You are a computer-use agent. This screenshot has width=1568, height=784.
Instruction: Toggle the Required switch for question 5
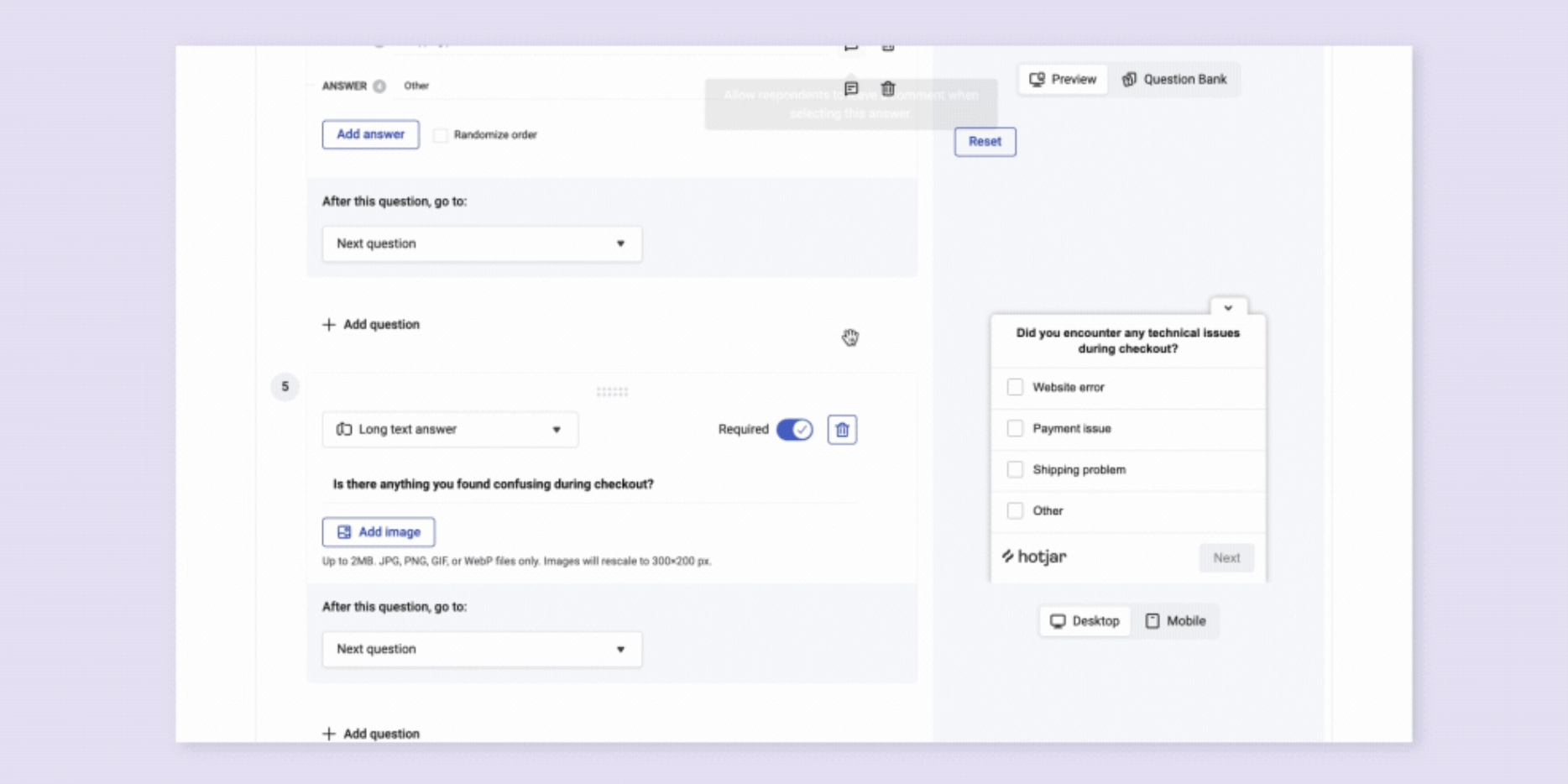click(794, 430)
